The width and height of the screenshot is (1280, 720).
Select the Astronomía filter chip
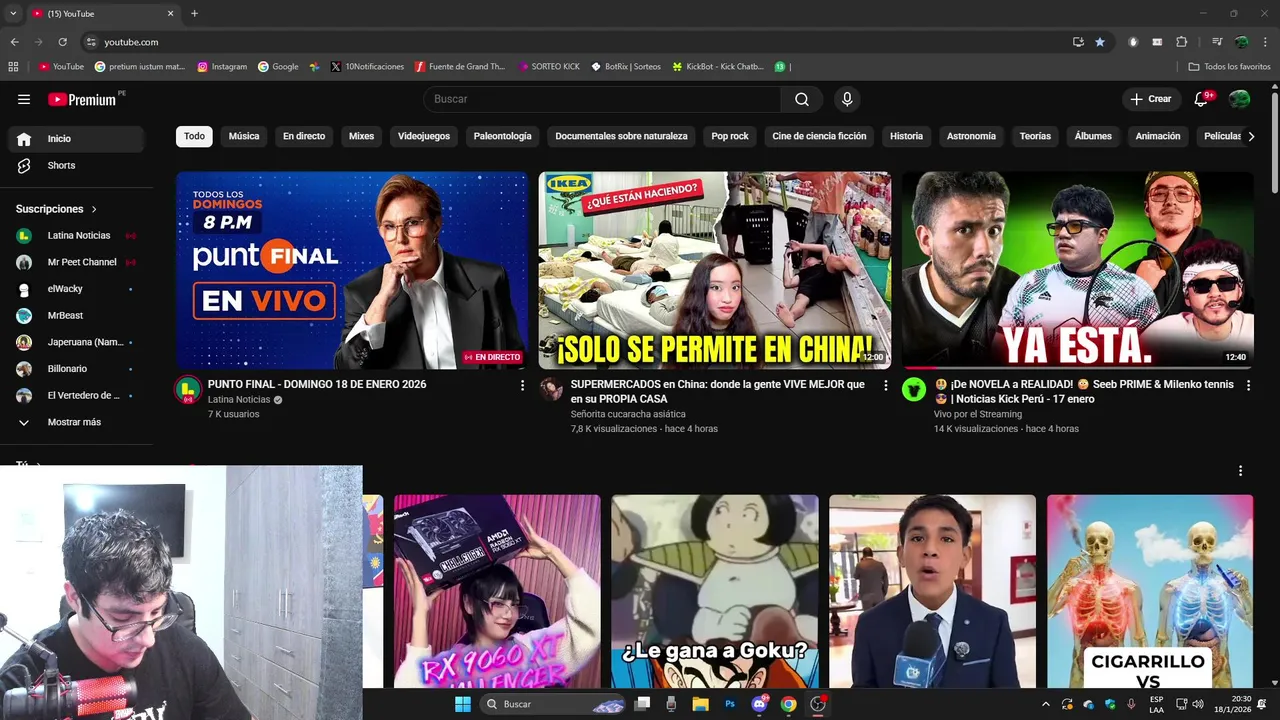point(971,136)
